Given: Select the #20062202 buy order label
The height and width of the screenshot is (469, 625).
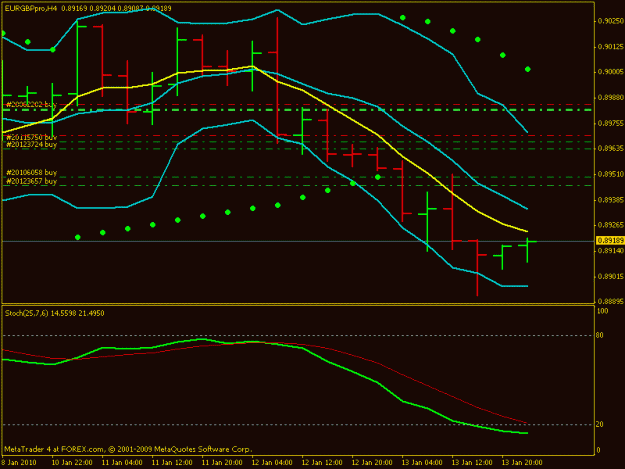Looking at the screenshot, I should click(x=31, y=104).
